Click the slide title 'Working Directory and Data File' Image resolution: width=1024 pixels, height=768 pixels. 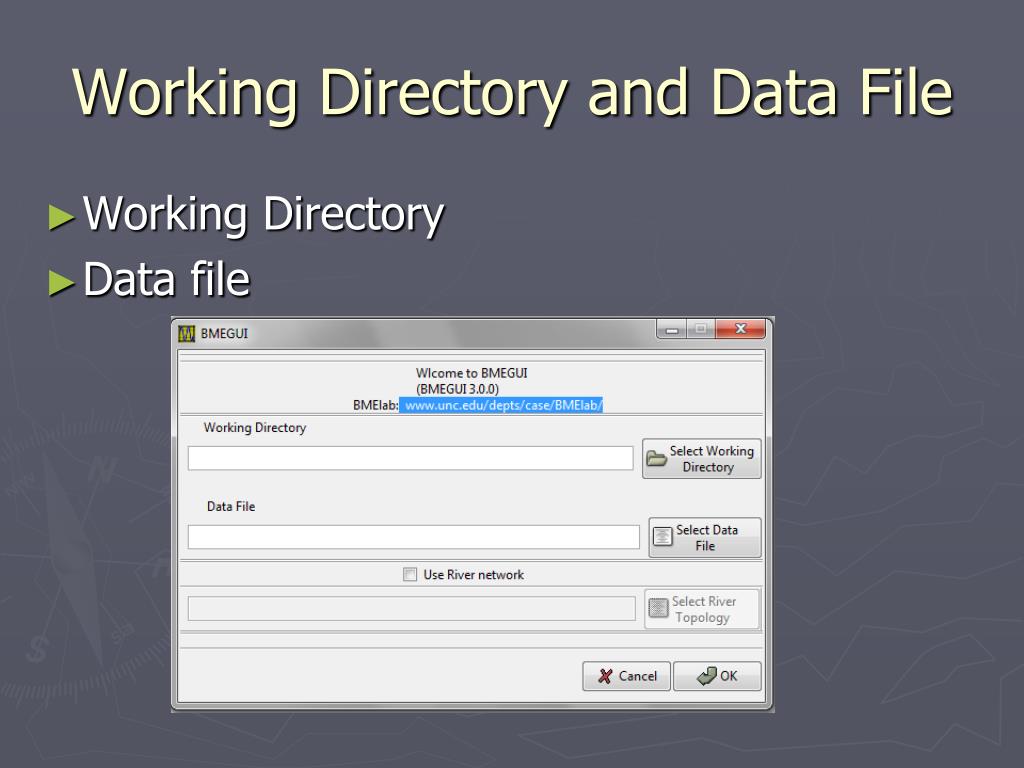pyautogui.click(x=513, y=93)
